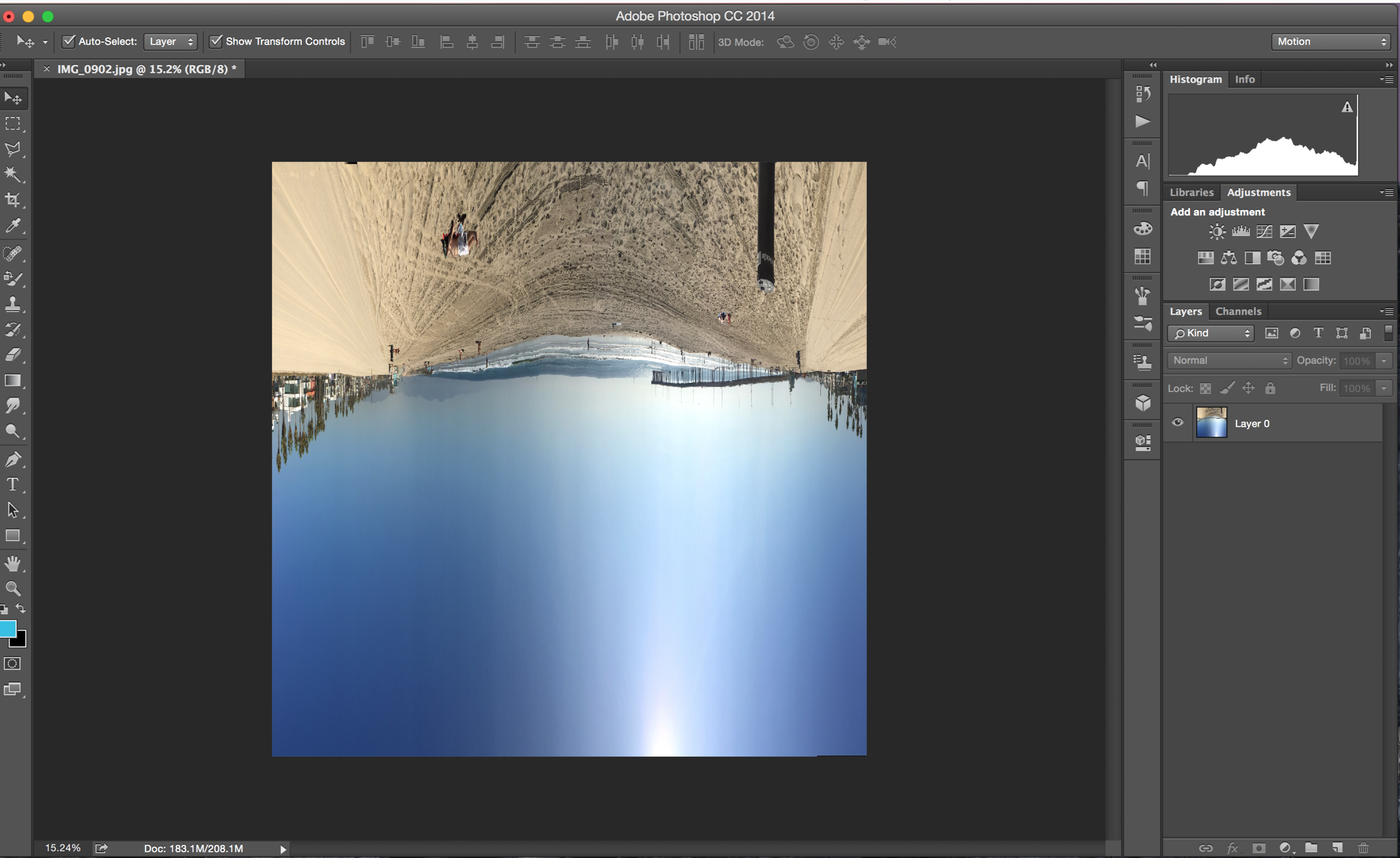Viewport: 1400px width, 858px height.
Task: Open the Kind filter dropdown
Action: 1211,334
